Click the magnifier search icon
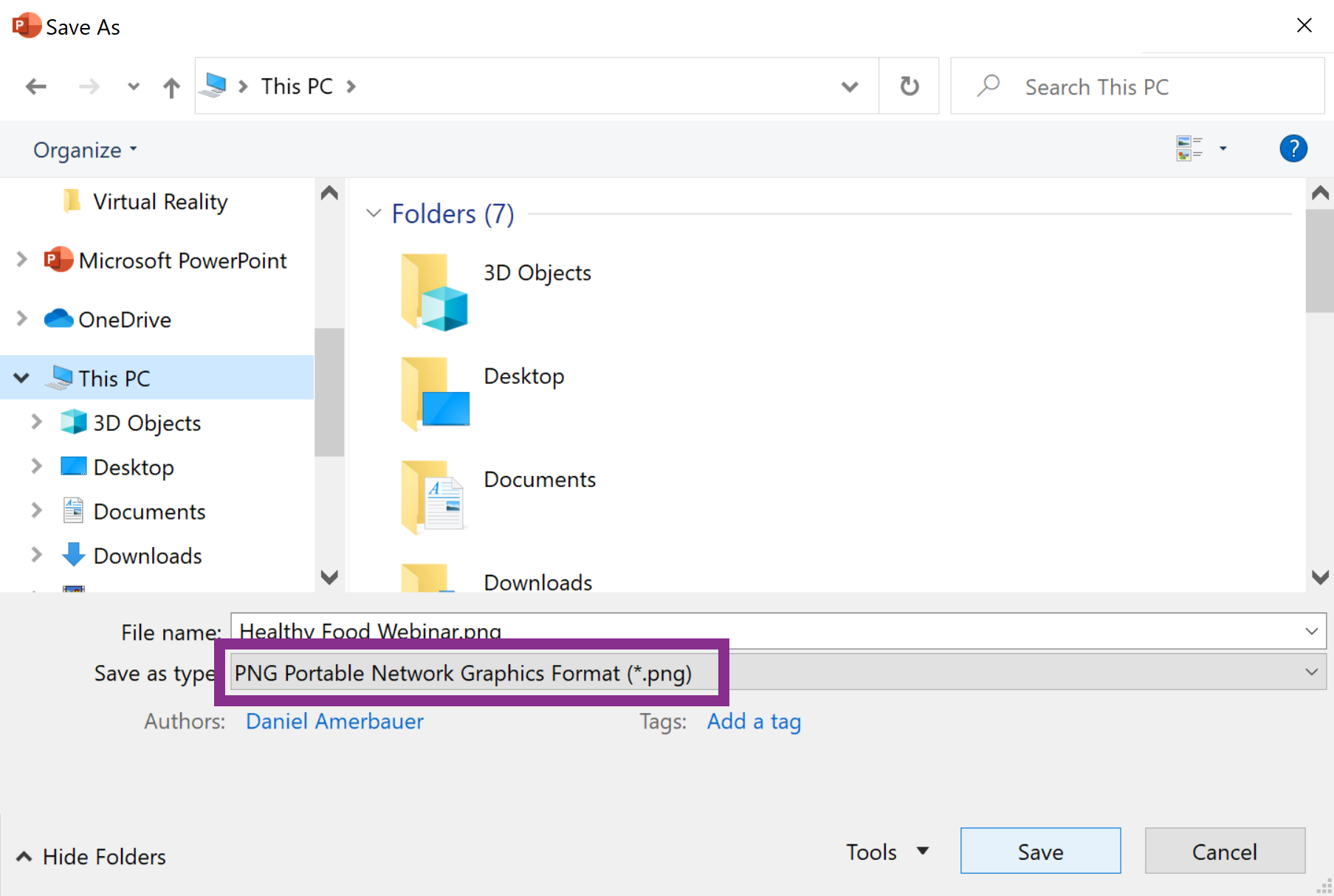Image resolution: width=1334 pixels, height=896 pixels. point(988,86)
